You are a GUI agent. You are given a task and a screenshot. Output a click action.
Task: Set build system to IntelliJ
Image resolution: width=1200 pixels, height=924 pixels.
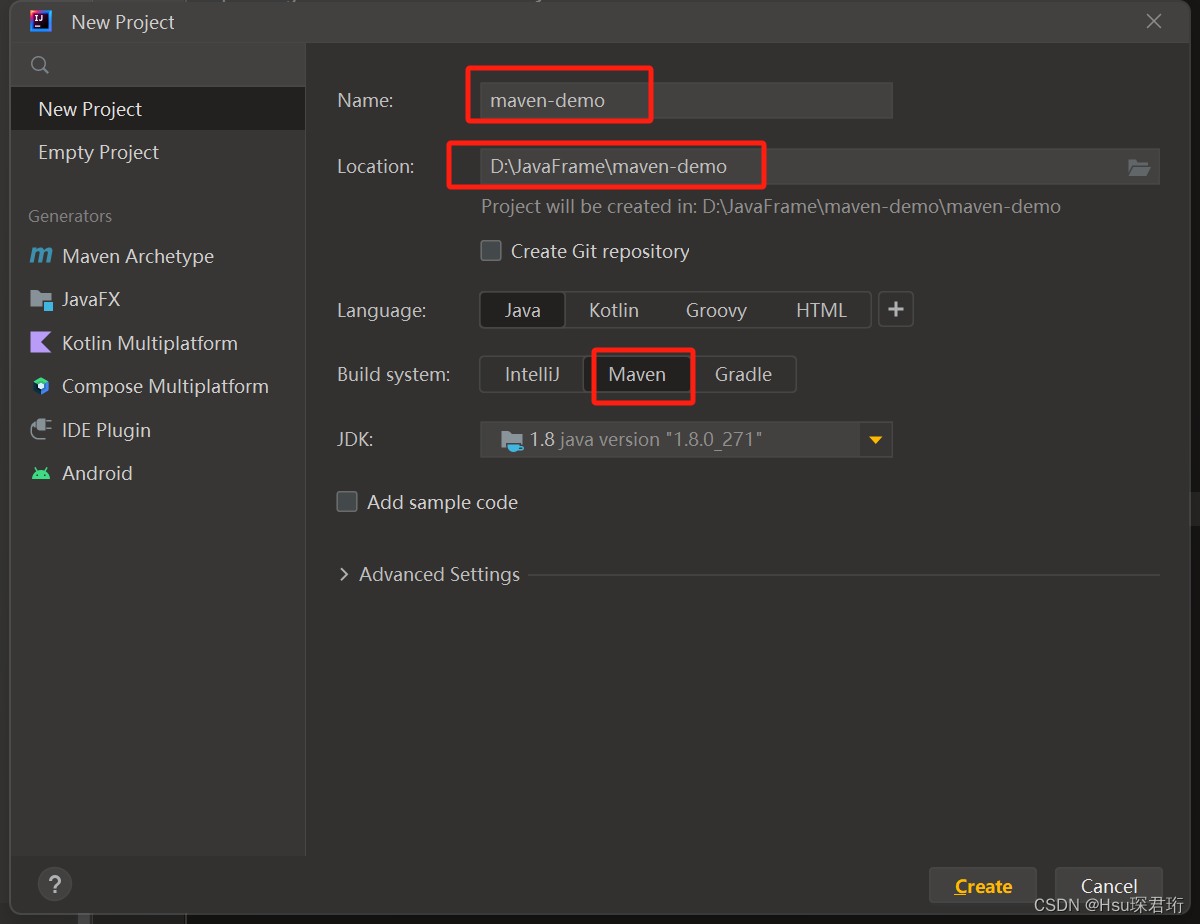pyautogui.click(x=532, y=374)
